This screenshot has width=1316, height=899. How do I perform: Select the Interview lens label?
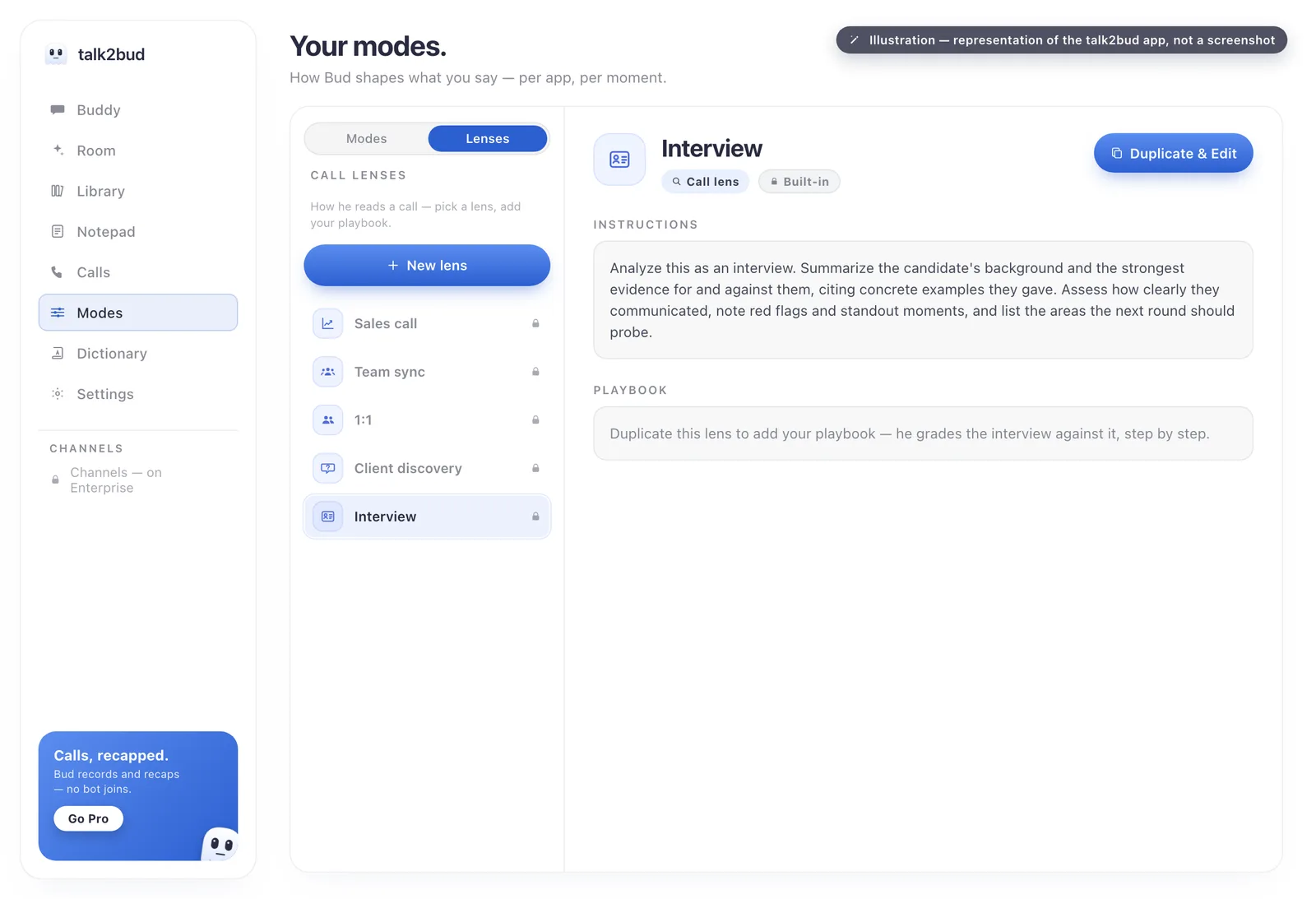point(385,517)
